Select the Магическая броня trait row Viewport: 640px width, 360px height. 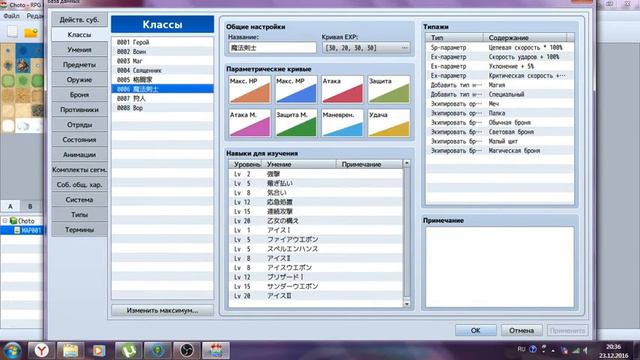(500, 151)
